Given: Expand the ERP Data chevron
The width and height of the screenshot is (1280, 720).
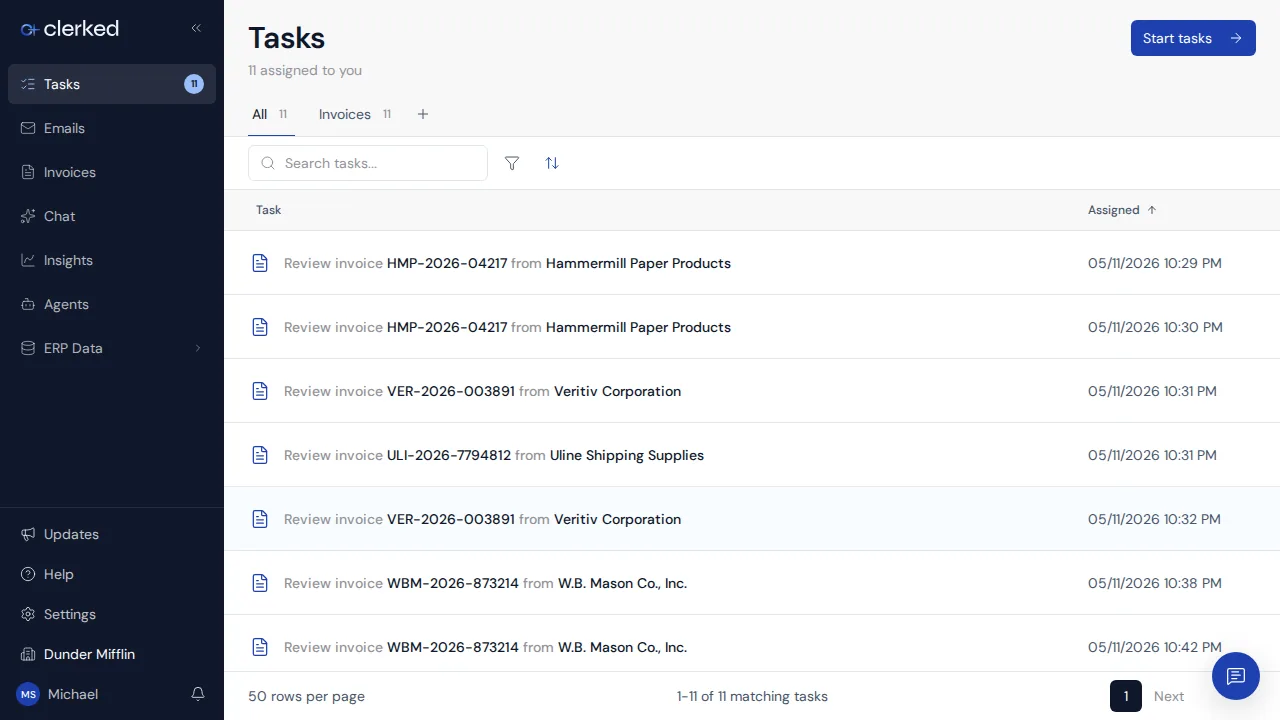Looking at the screenshot, I should (197, 348).
